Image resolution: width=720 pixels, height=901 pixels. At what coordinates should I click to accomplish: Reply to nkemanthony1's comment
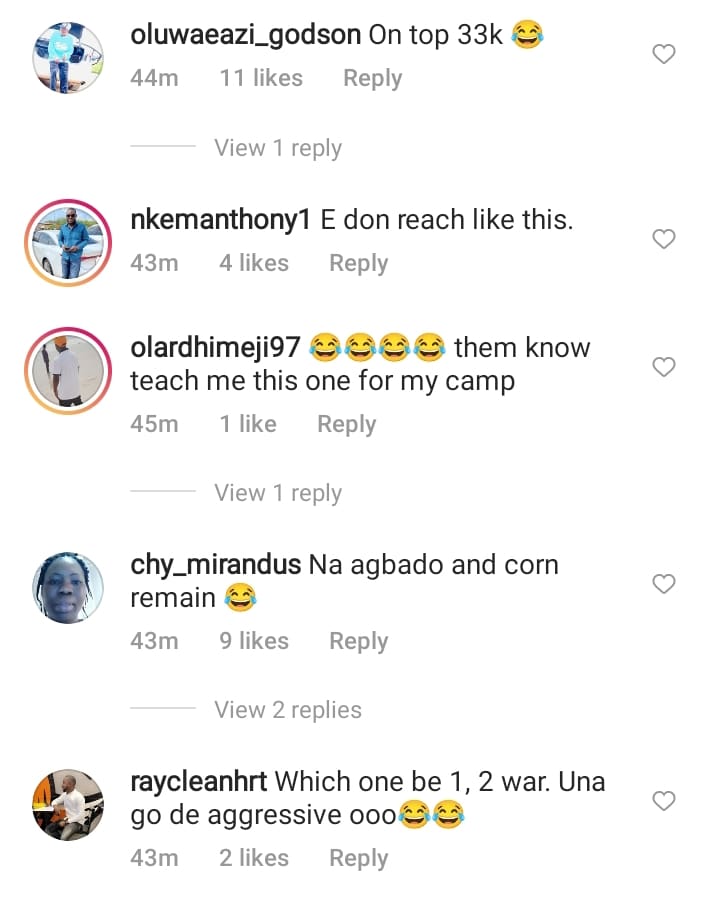tap(358, 263)
